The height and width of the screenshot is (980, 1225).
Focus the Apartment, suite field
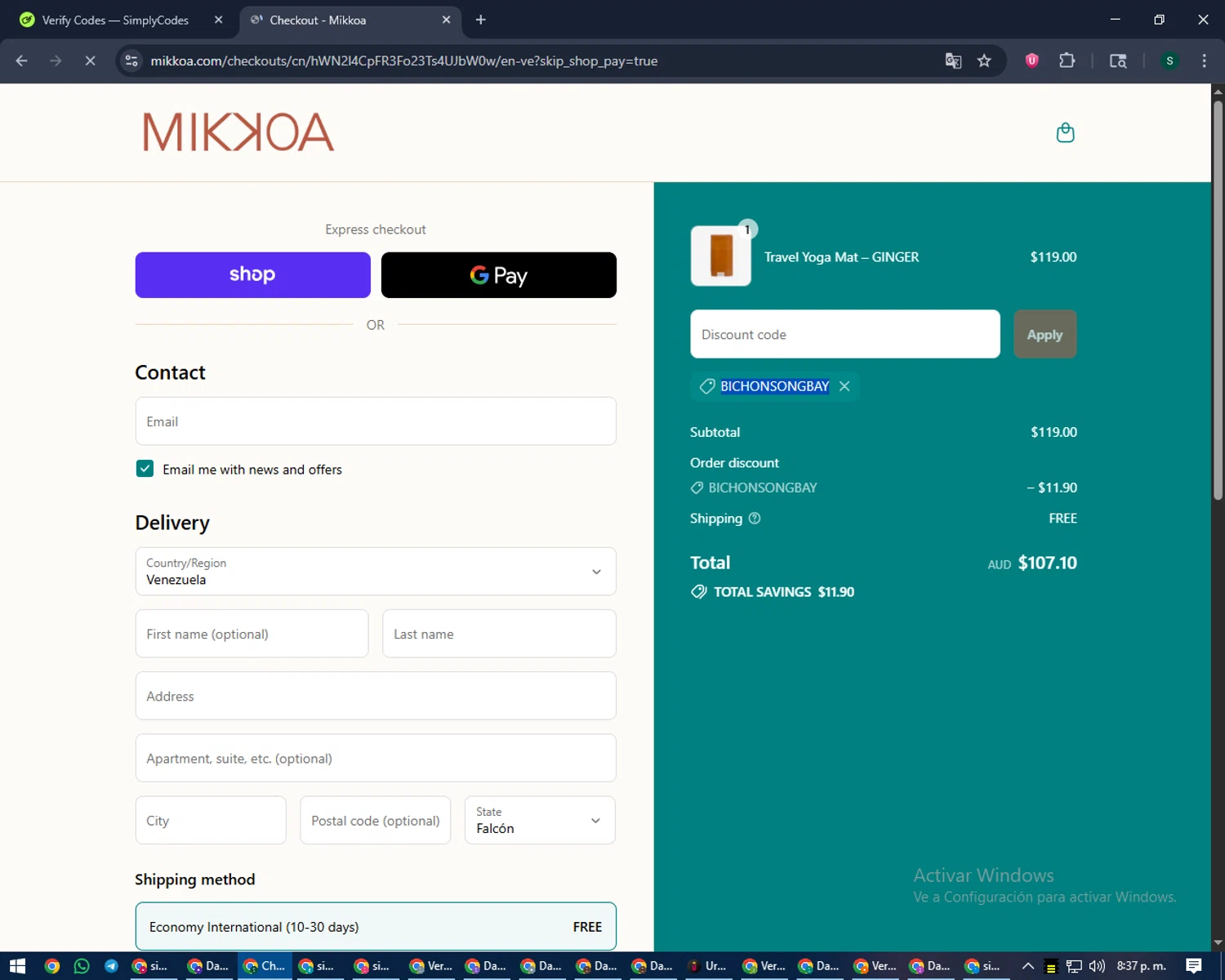click(376, 758)
